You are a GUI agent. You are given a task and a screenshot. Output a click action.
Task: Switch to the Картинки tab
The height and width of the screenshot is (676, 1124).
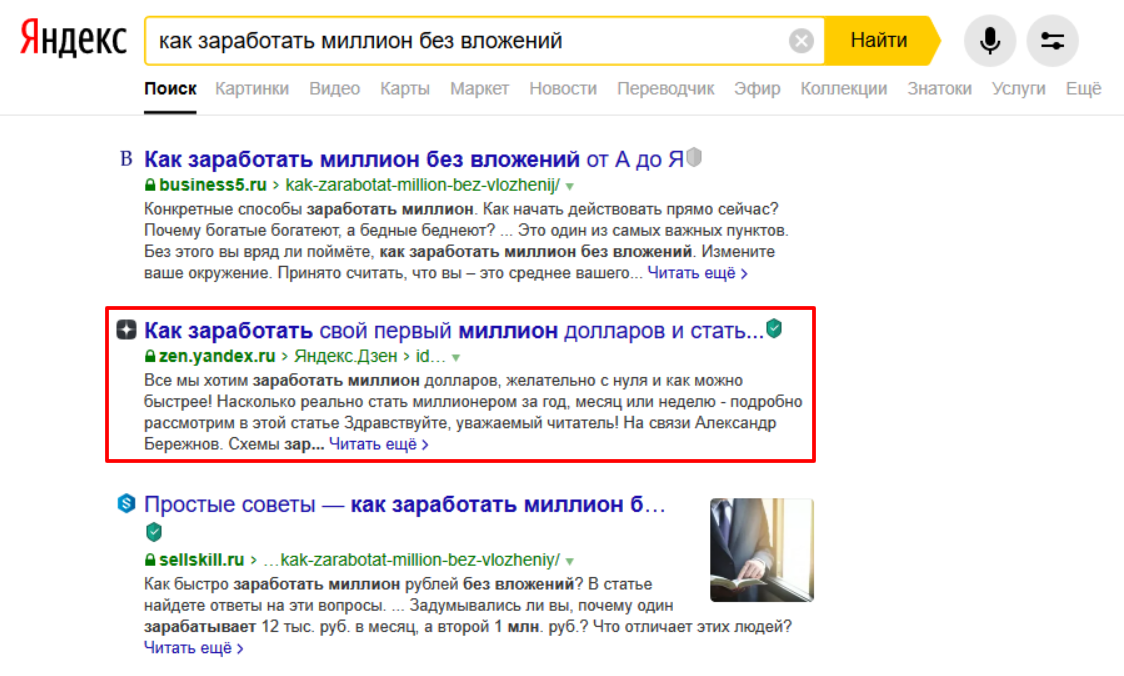click(x=252, y=89)
